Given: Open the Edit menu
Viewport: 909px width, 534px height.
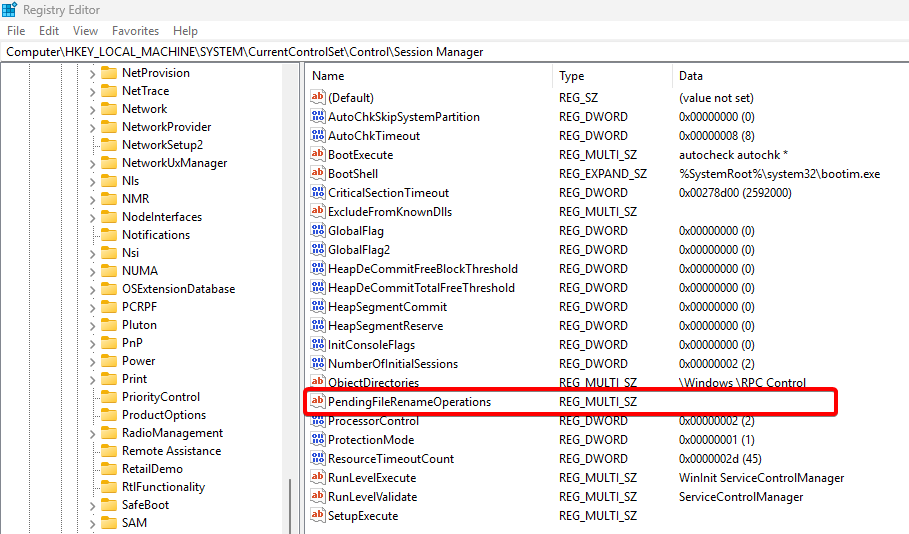Looking at the screenshot, I should point(49,31).
